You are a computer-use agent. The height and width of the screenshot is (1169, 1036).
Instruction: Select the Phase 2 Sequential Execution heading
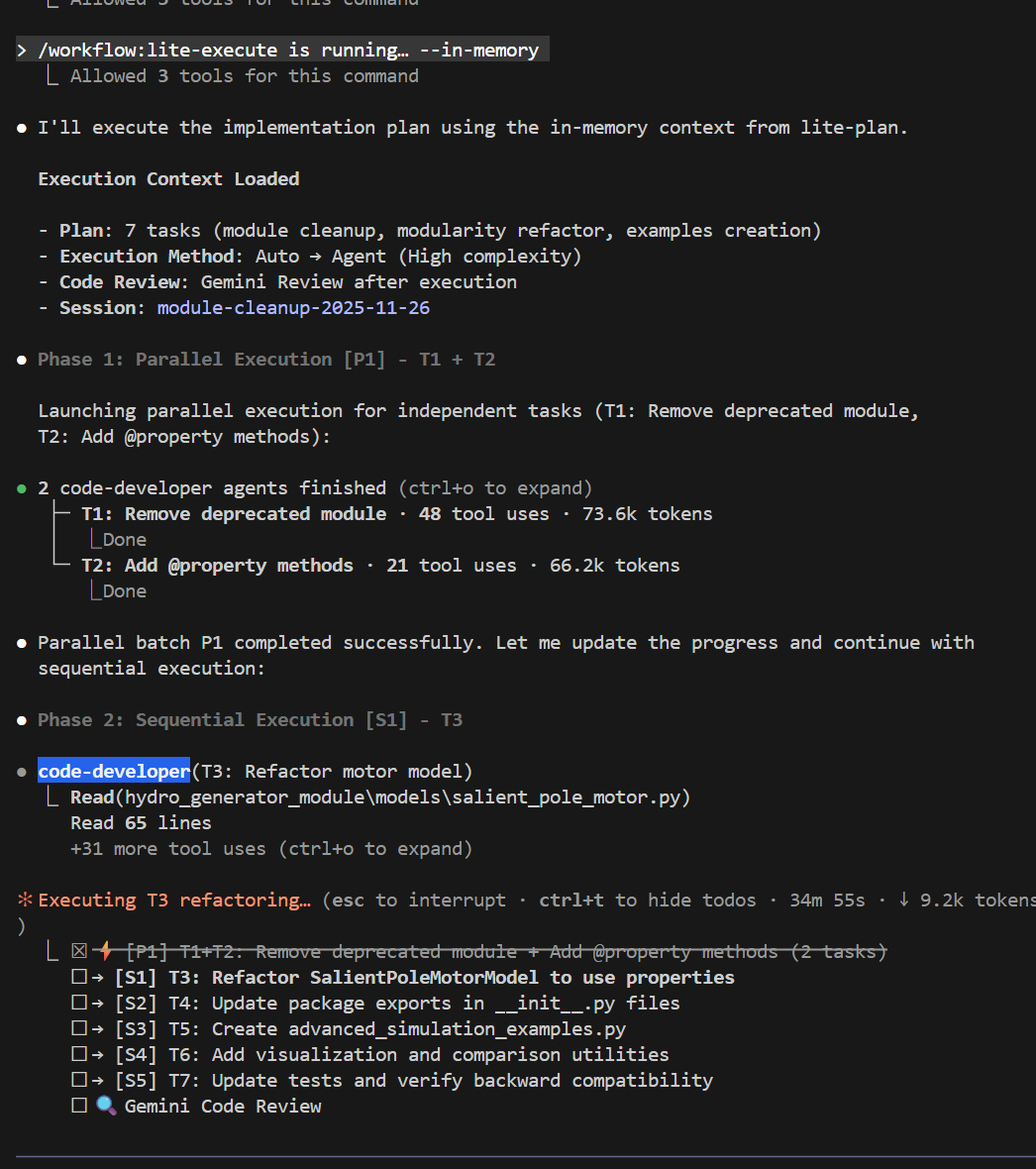pos(250,719)
